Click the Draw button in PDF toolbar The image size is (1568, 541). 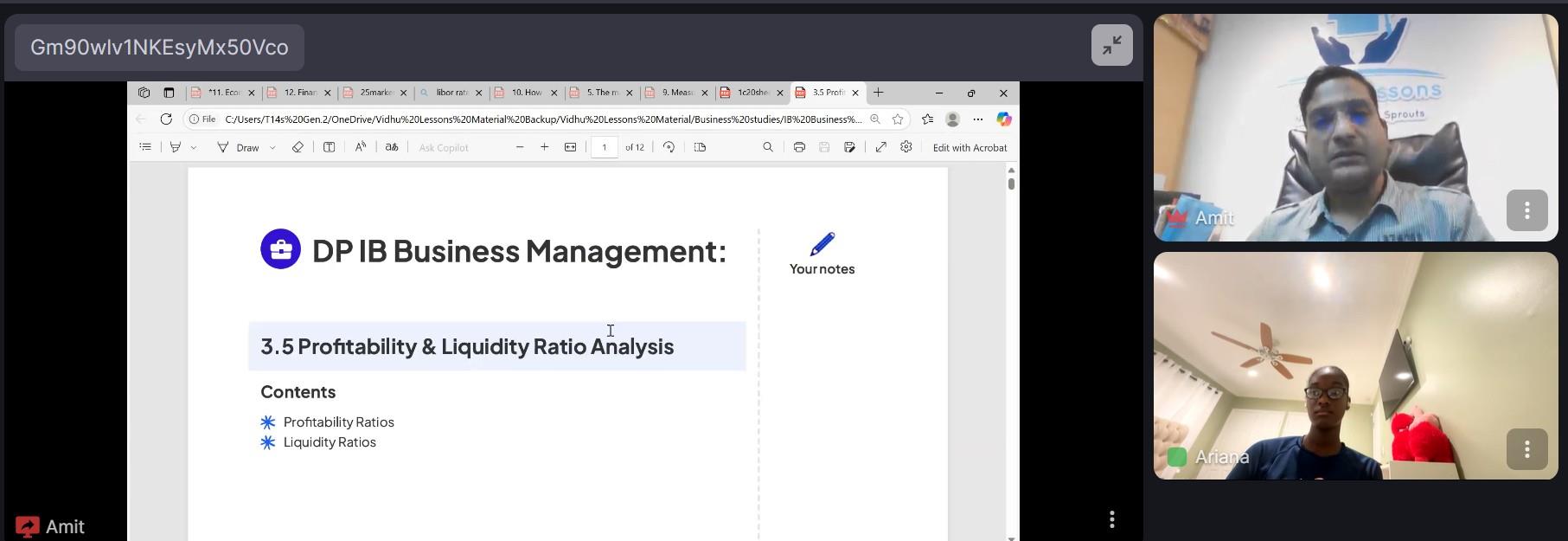click(x=239, y=147)
